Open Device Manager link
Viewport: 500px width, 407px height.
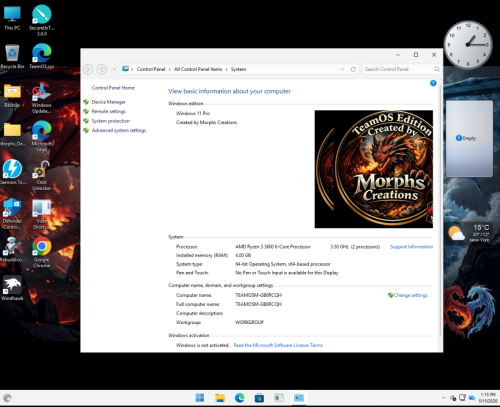pyautogui.click(x=108, y=102)
